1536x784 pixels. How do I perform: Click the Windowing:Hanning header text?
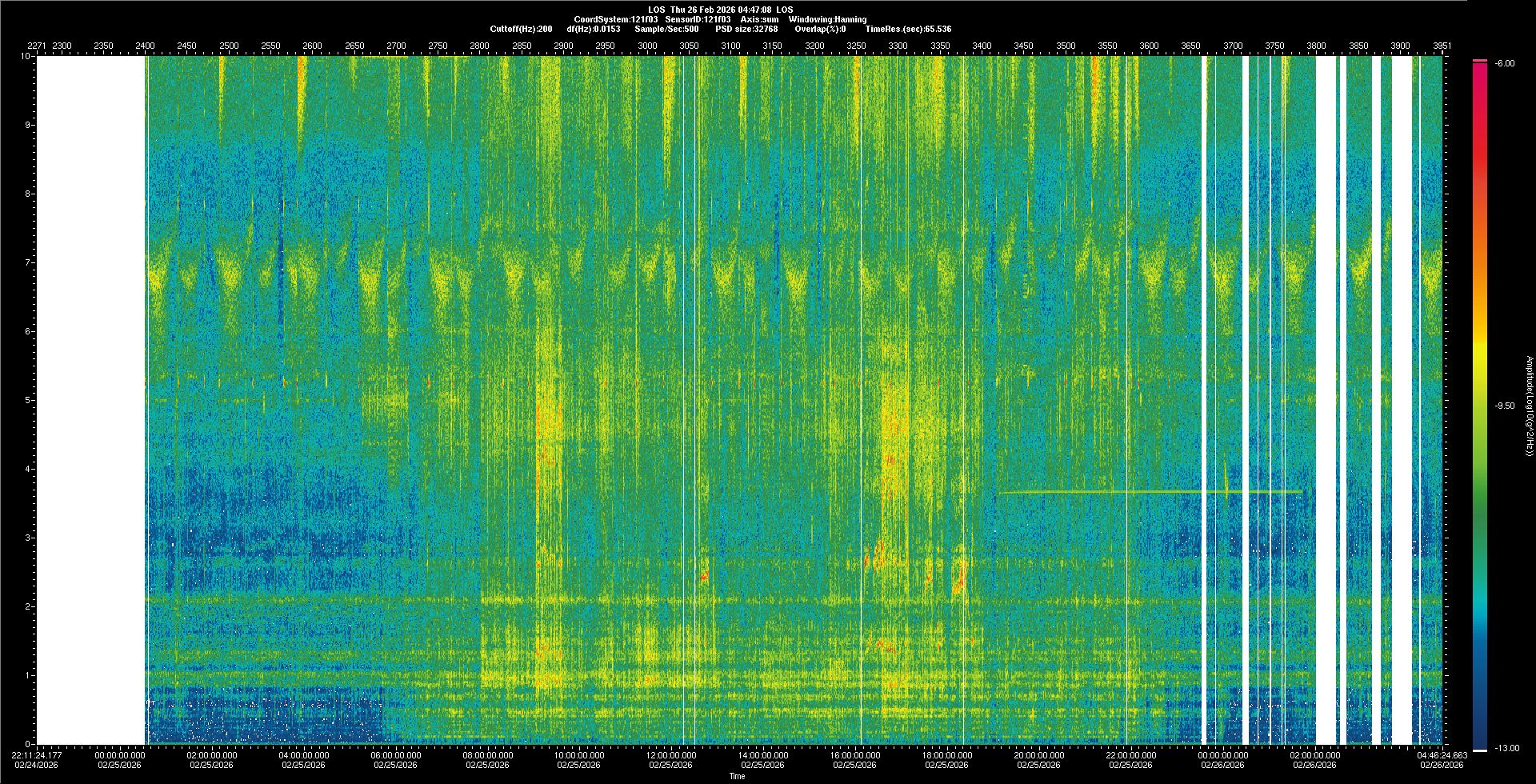click(x=827, y=19)
